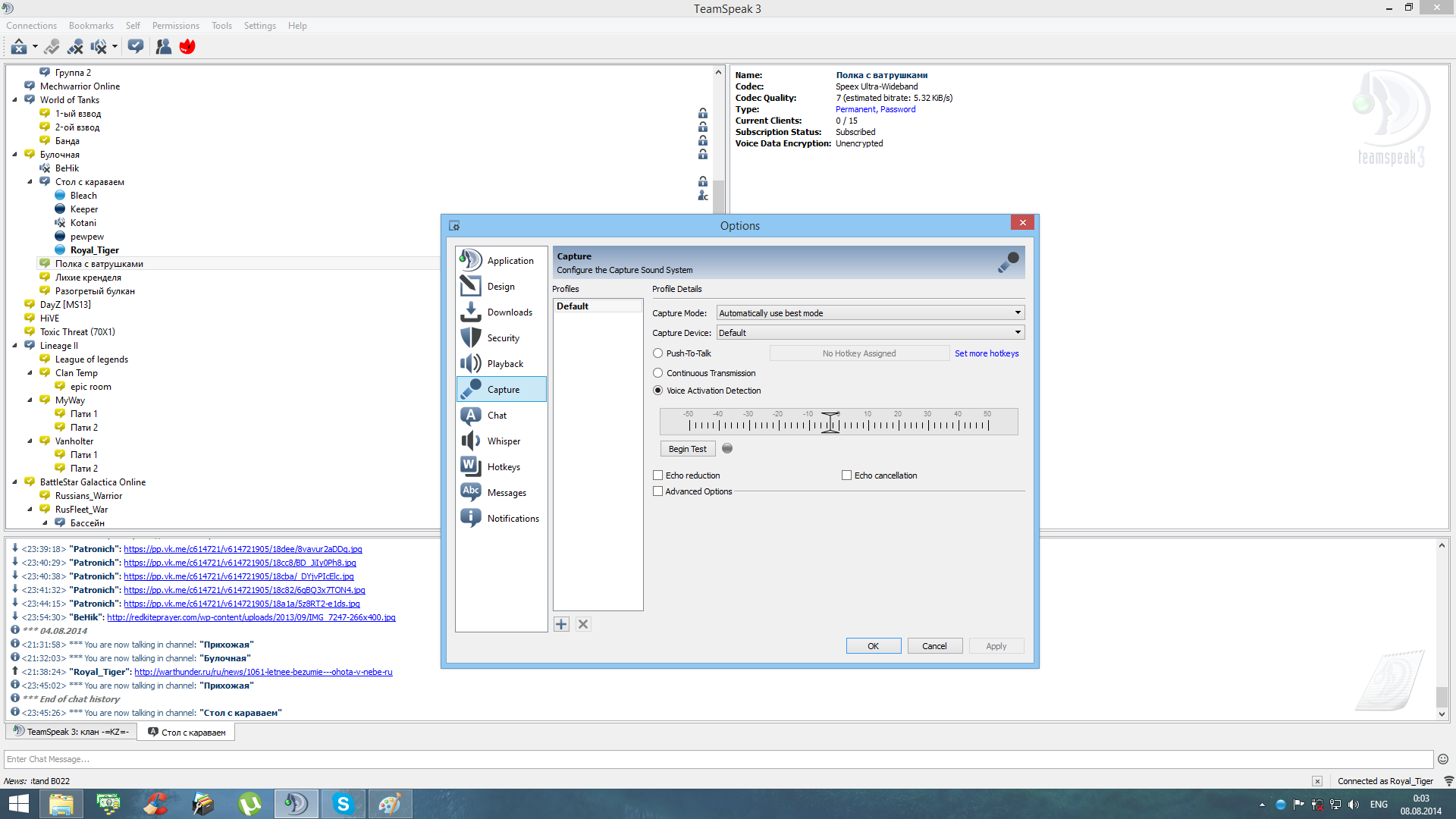Collapse the Стол с караваем channel
The width and height of the screenshot is (1456, 819).
30,182
